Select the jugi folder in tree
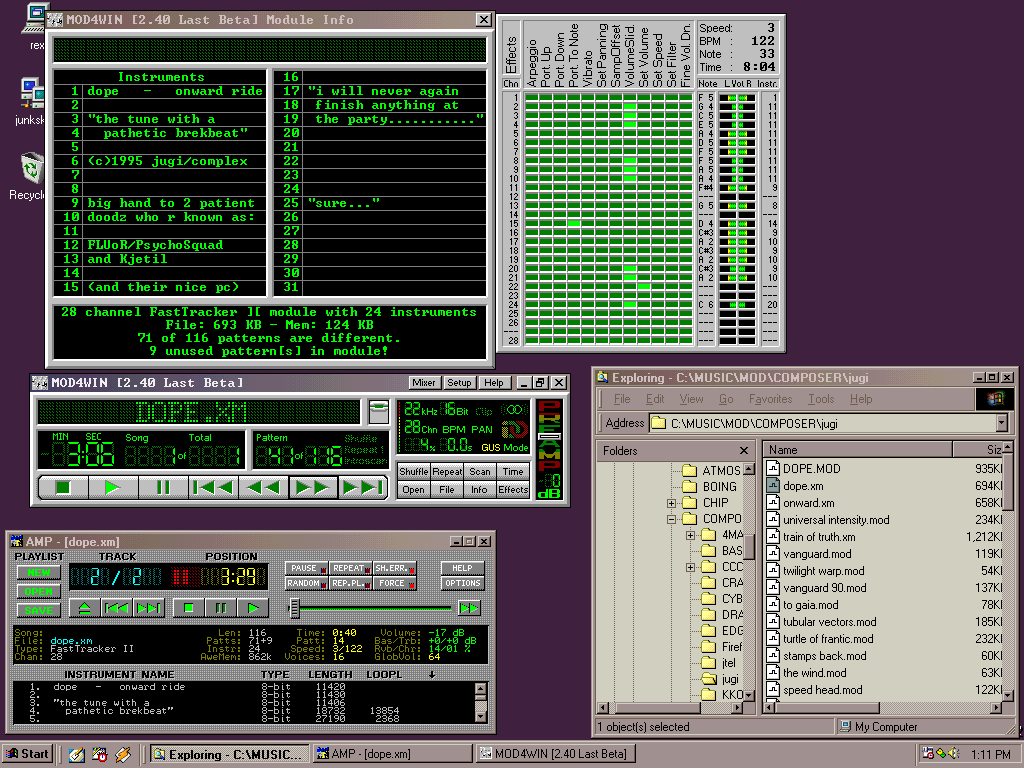Image resolution: width=1024 pixels, height=768 pixels. [730, 679]
